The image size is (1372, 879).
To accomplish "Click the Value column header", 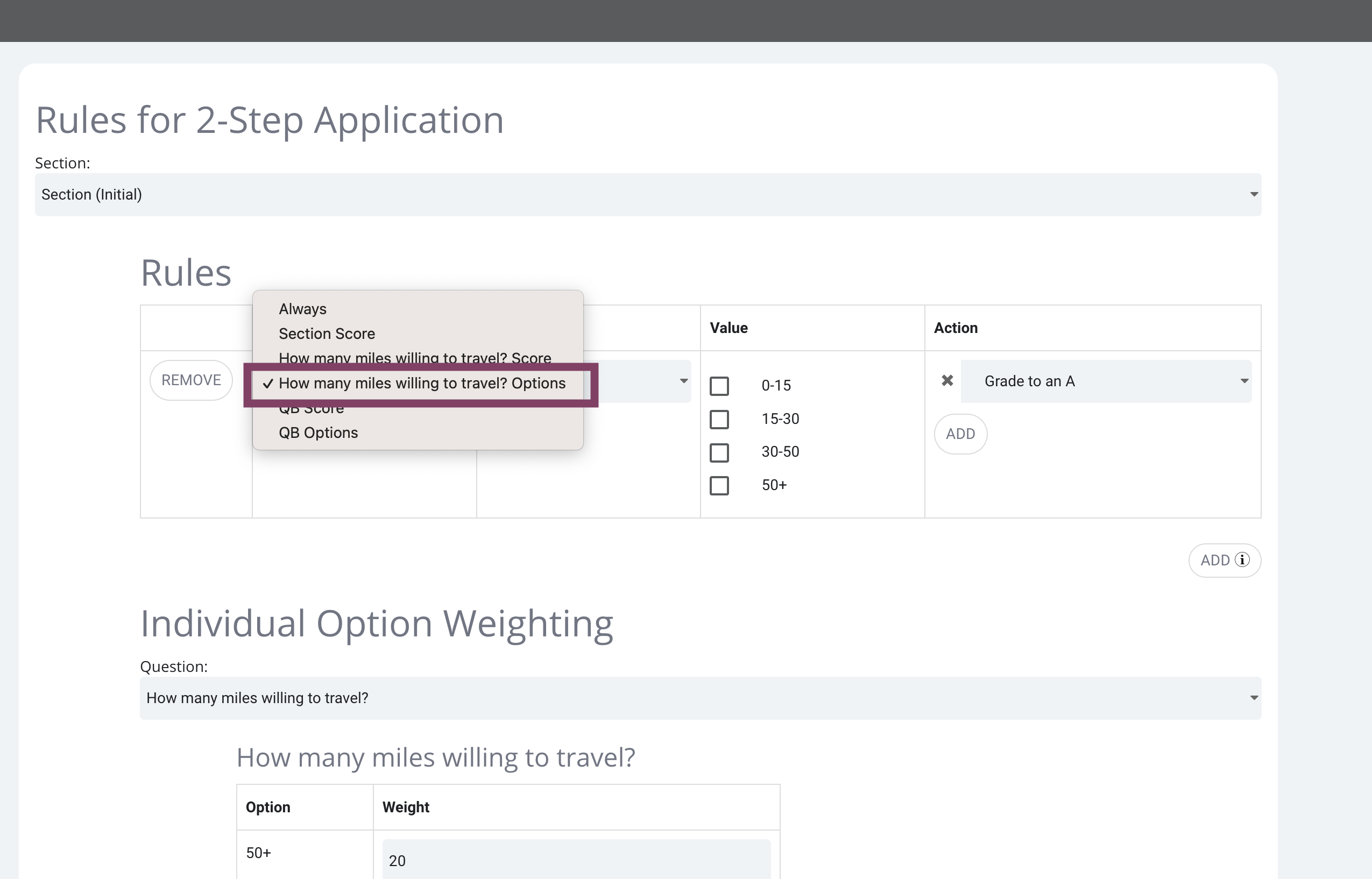I will (x=729, y=328).
